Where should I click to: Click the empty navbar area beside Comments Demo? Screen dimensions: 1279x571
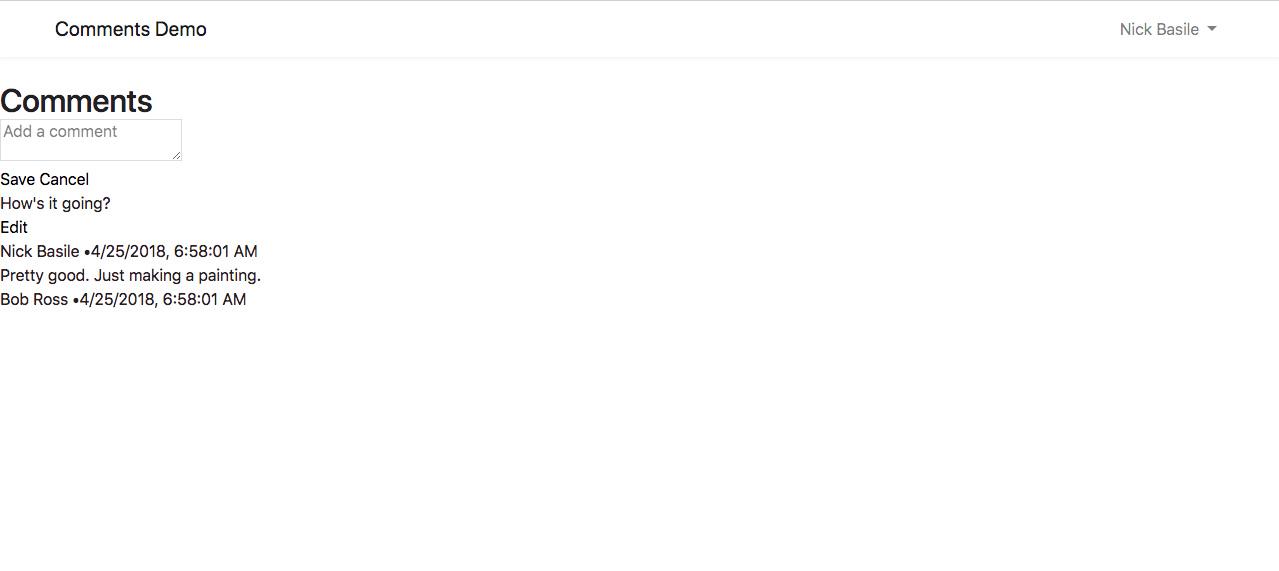660,29
